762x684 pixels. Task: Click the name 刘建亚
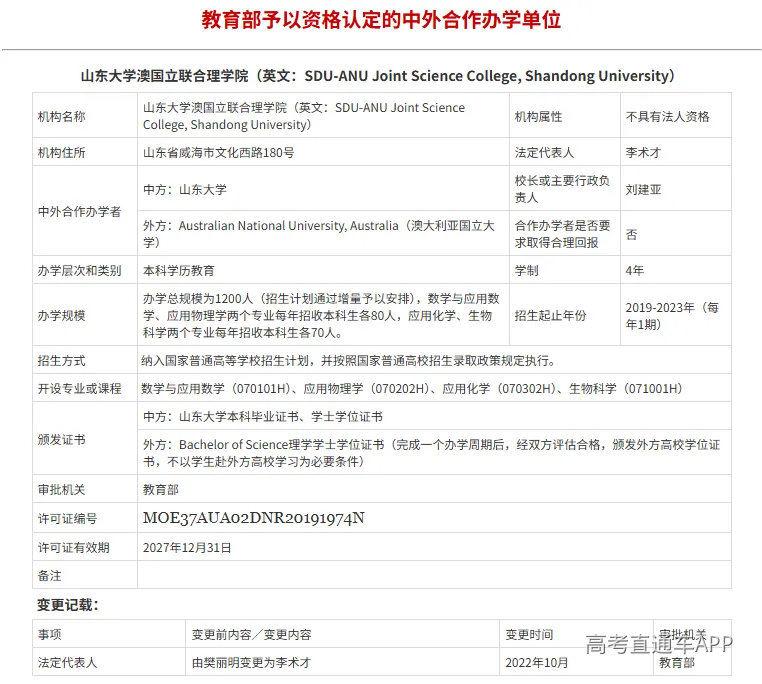pos(643,189)
